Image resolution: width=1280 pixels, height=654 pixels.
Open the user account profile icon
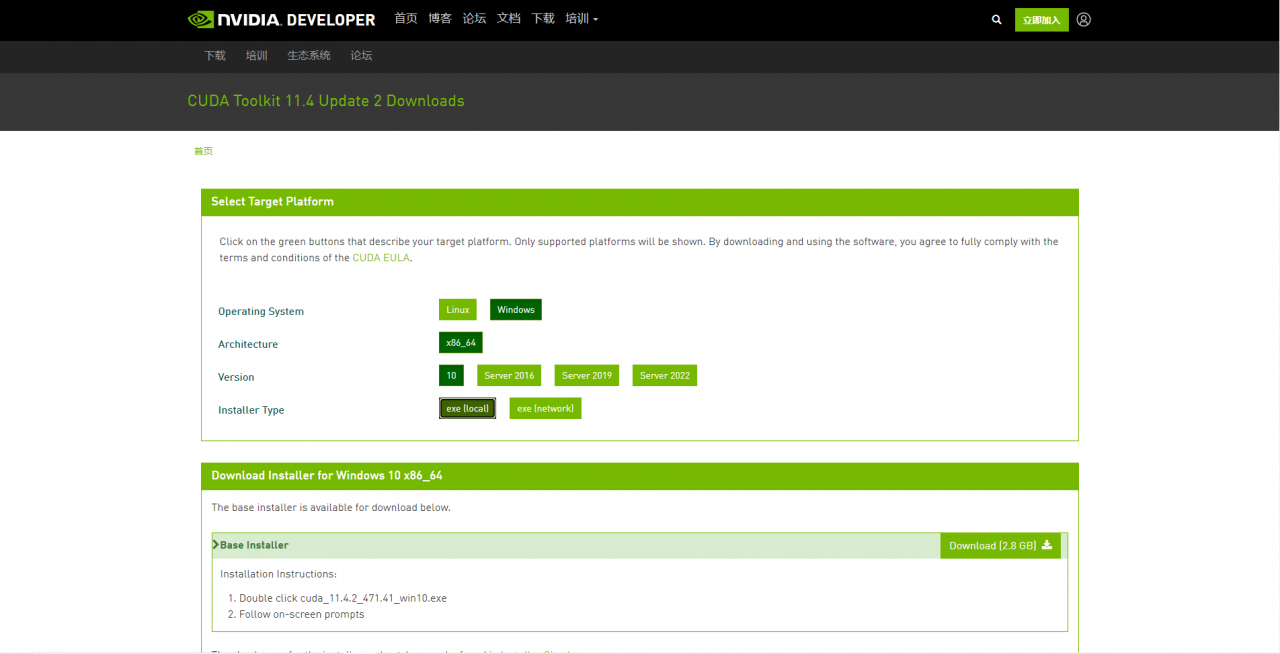click(1084, 20)
